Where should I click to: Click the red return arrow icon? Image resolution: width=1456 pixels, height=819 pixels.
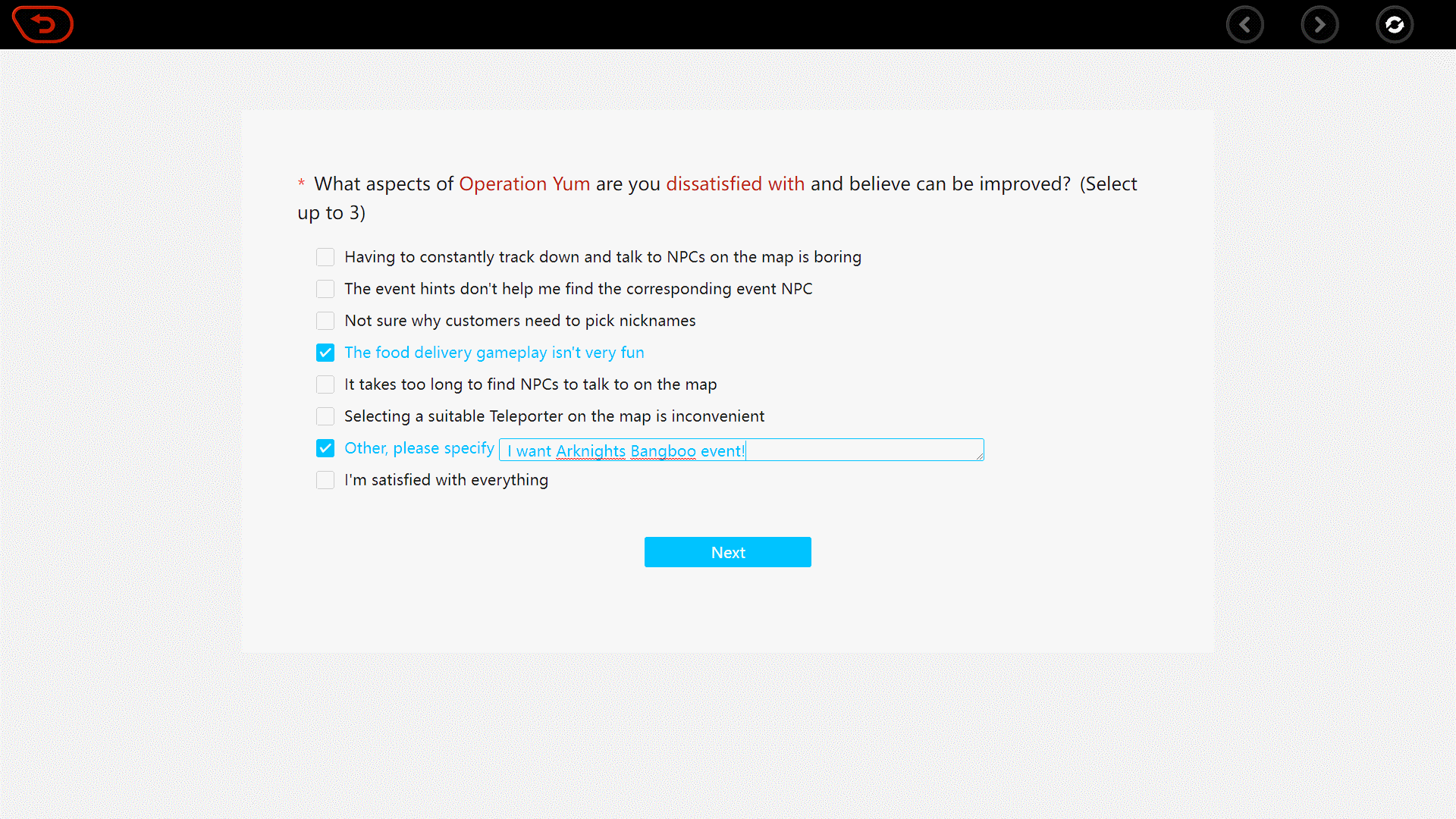tap(42, 24)
